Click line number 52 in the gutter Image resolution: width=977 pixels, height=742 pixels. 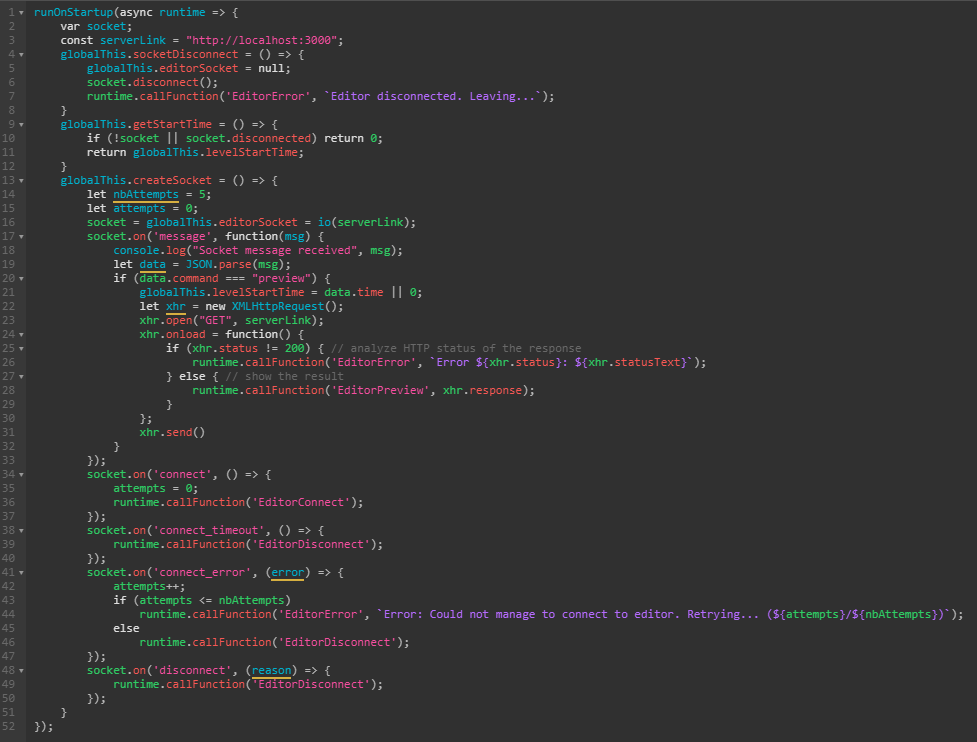pyautogui.click(x=9, y=726)
